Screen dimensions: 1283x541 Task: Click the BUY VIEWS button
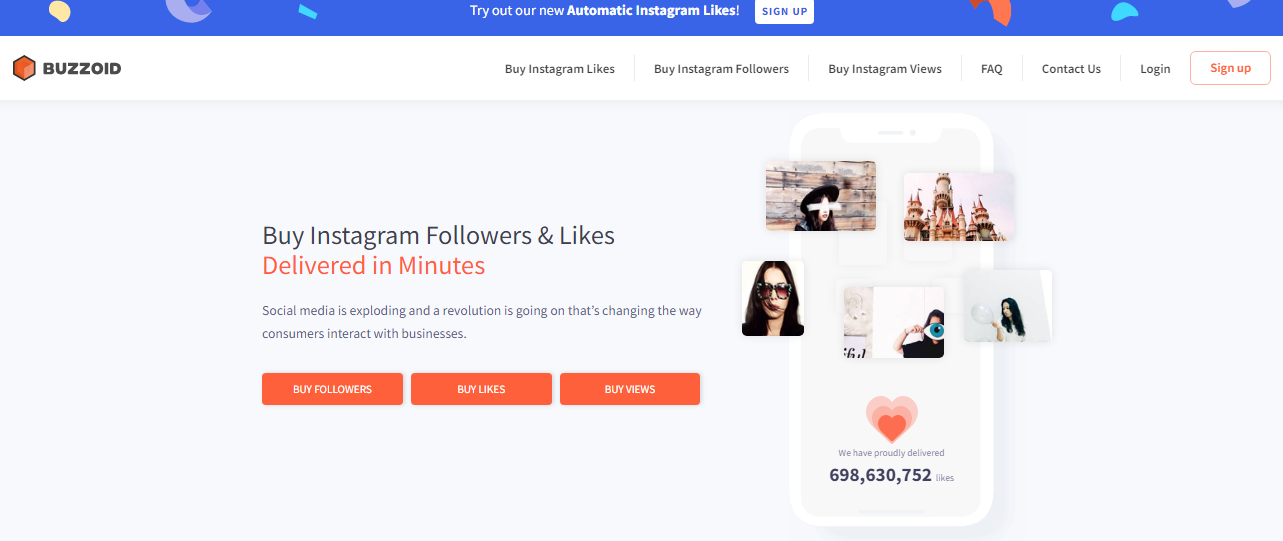click(x=630, y=389)
